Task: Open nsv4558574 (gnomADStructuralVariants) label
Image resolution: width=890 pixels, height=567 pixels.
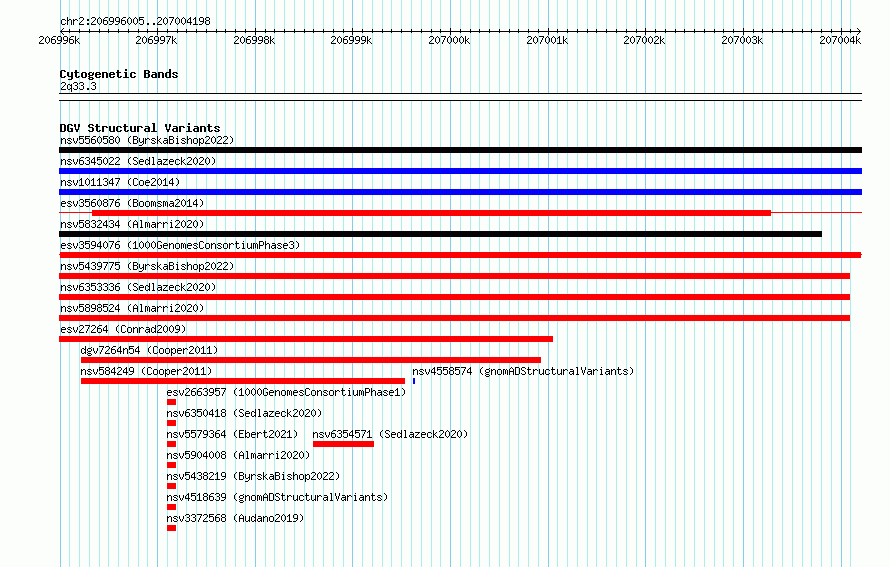Action: (523, 371)
